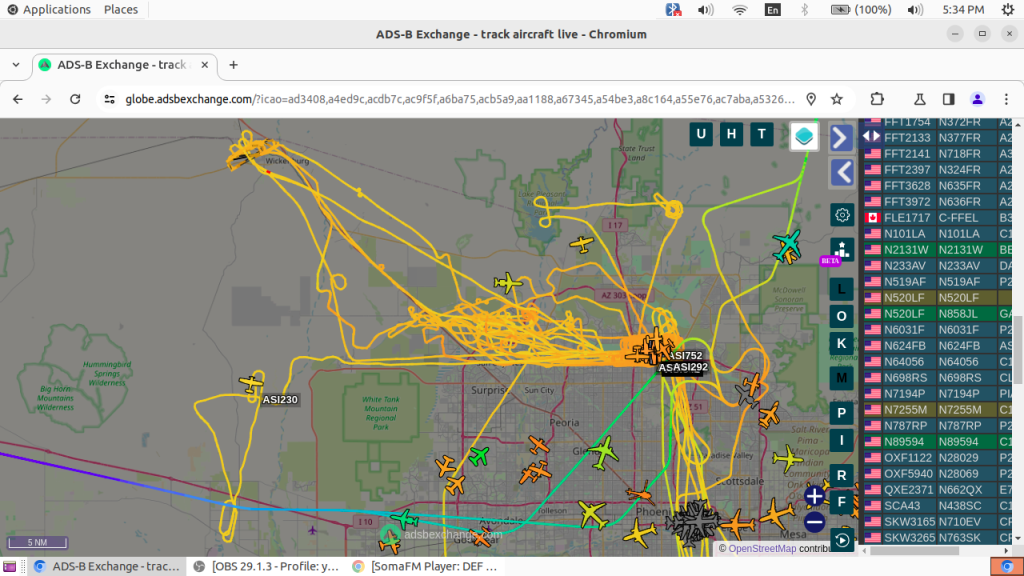Toggle the L map option button
This screenshot has height=576, width=1024.
[841, 288]
